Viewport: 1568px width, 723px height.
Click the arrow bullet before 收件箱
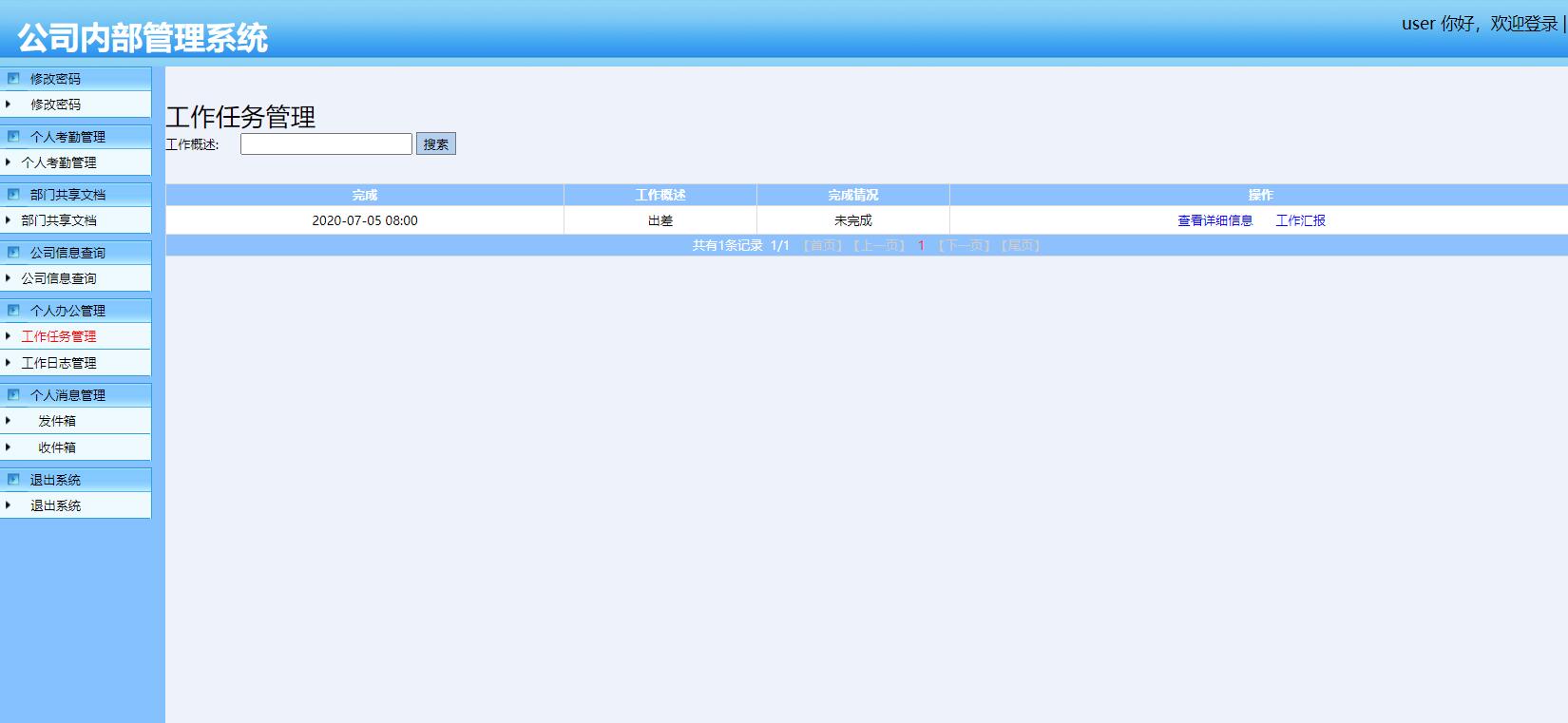pos(8,447)
